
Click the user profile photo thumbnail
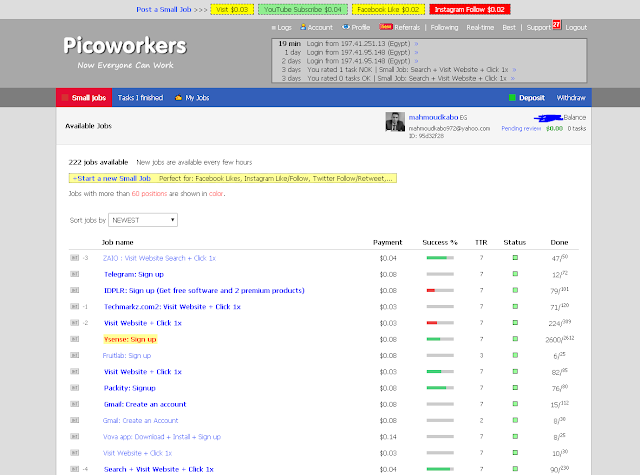click(x=395, y=122)
